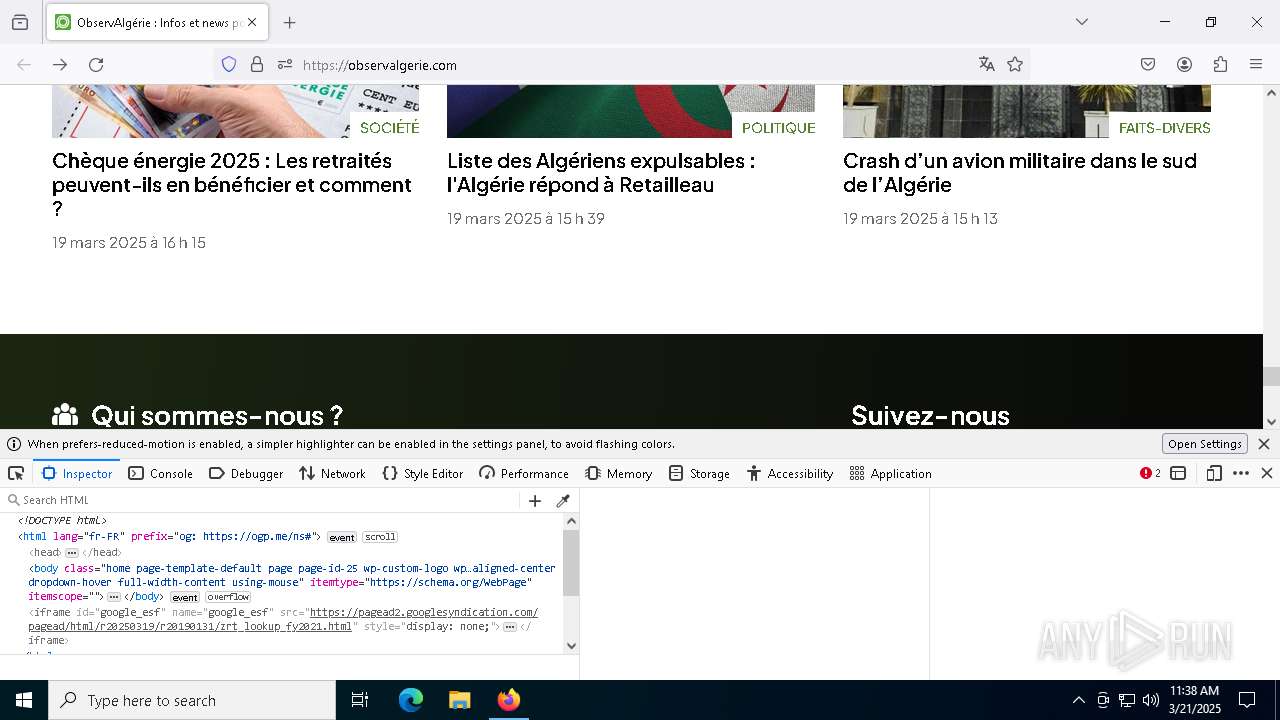Image resolution: width=1280 pixels, height=720 pixels.
Task: Toggle the split console icon in DevTools
Action: pyautogui.click(x=1178, y=473)
